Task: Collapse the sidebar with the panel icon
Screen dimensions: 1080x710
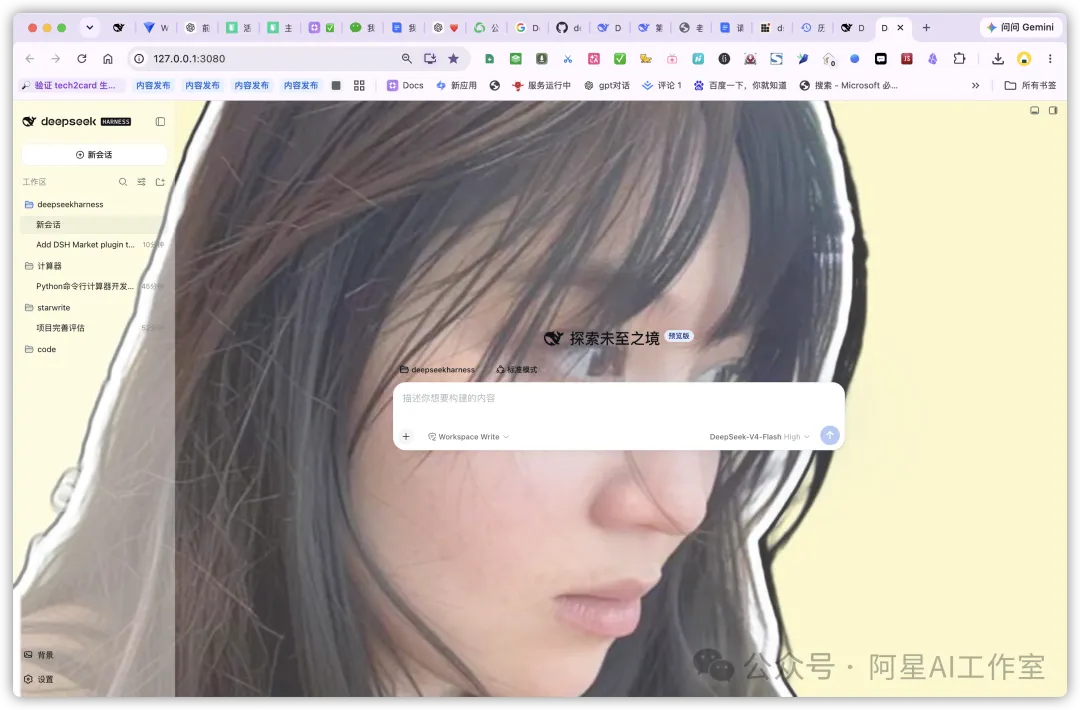Action: (160, 122)
